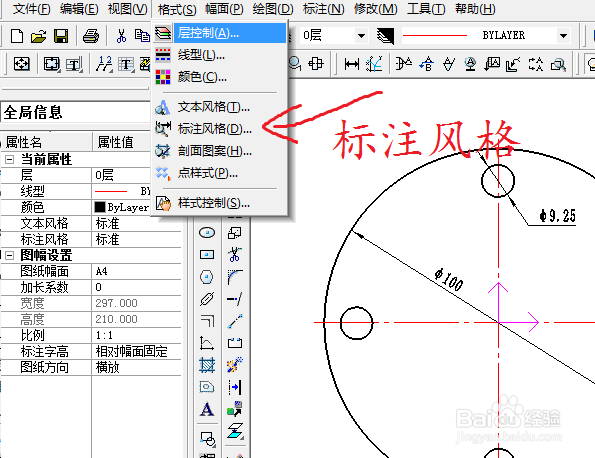
Task: Open the 视图(V) menu
Action: (128, 9)
